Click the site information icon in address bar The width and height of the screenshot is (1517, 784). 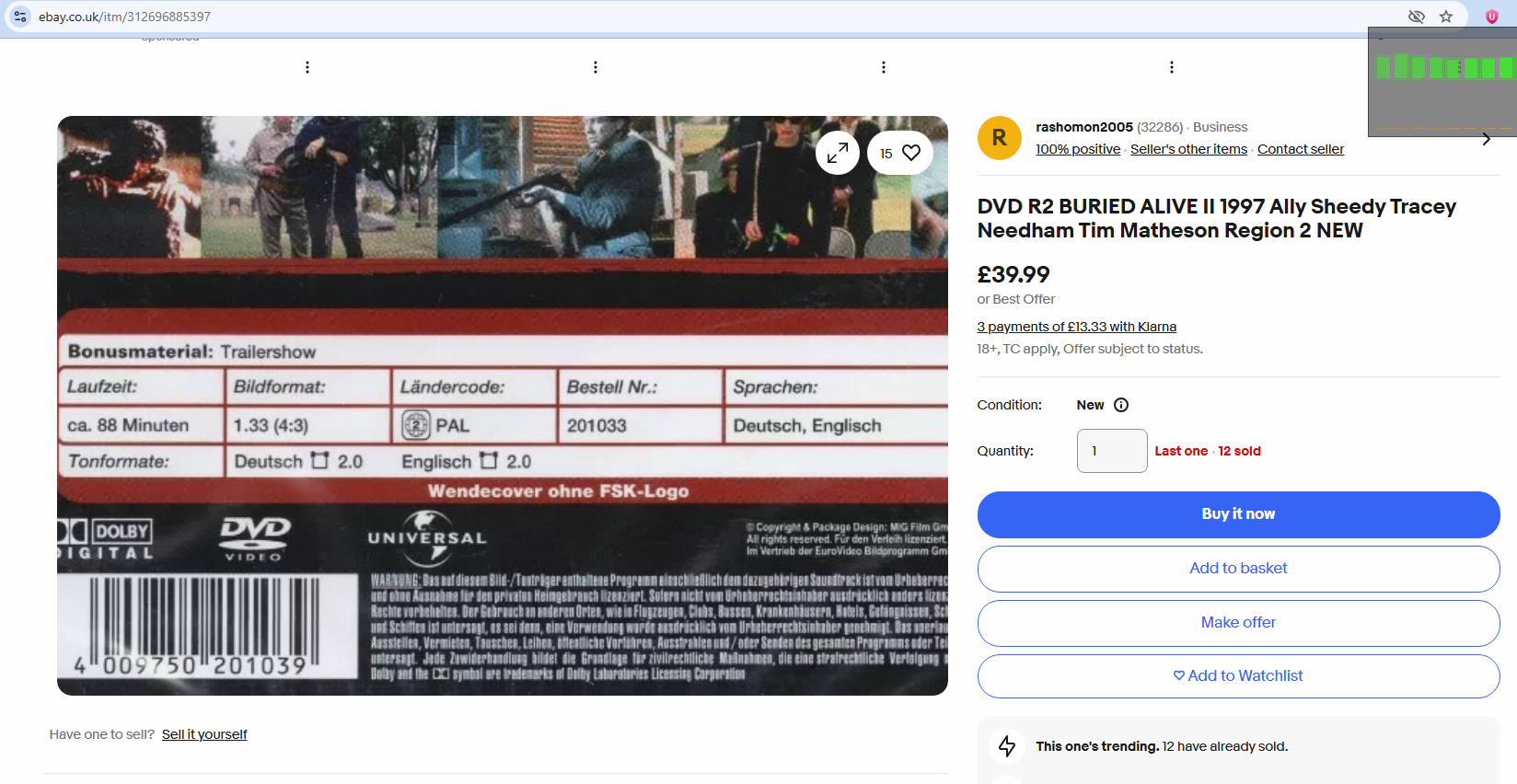[x=20, y=17]
